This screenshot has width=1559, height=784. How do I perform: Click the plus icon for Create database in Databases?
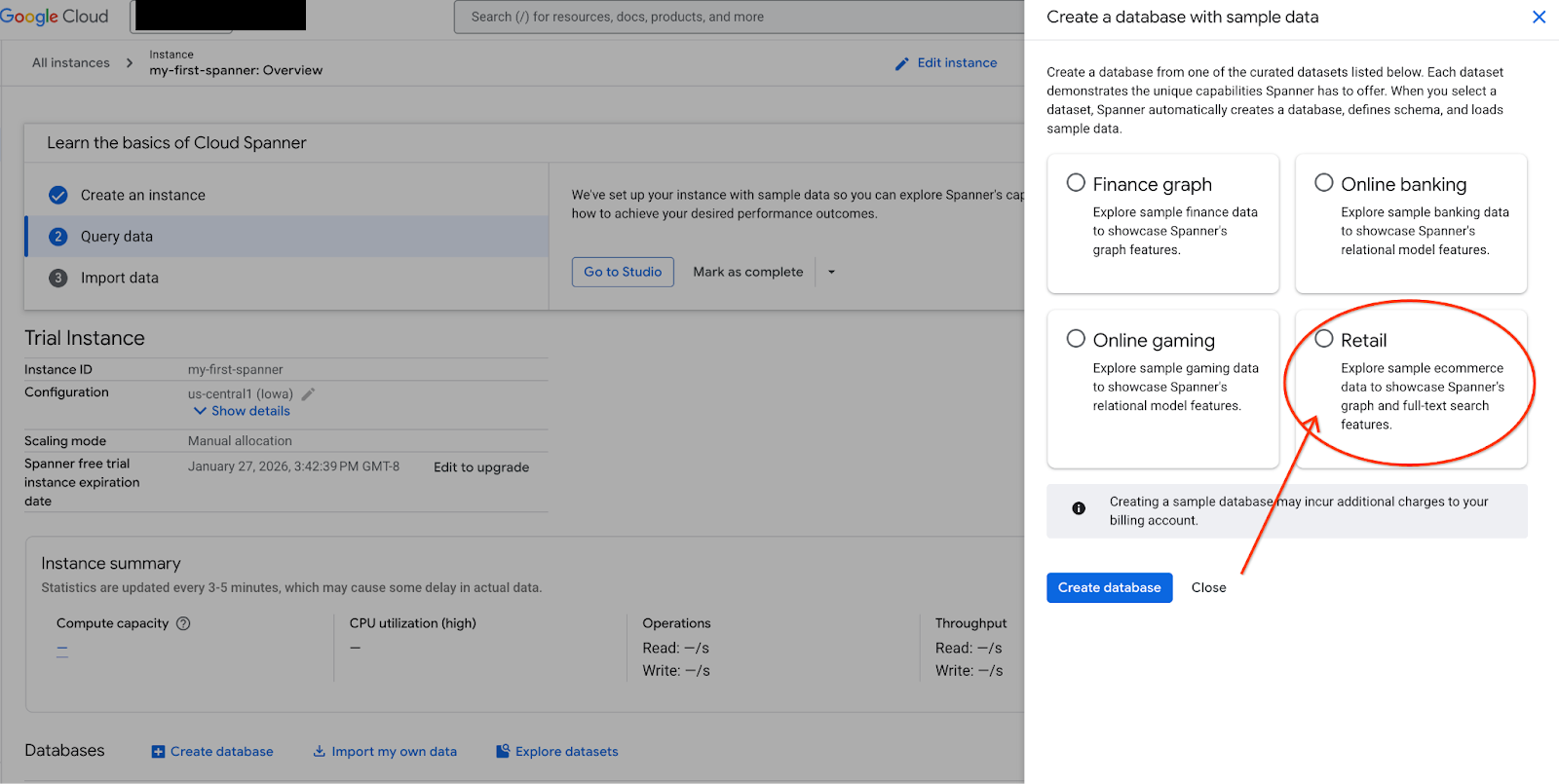pos(158,752)
